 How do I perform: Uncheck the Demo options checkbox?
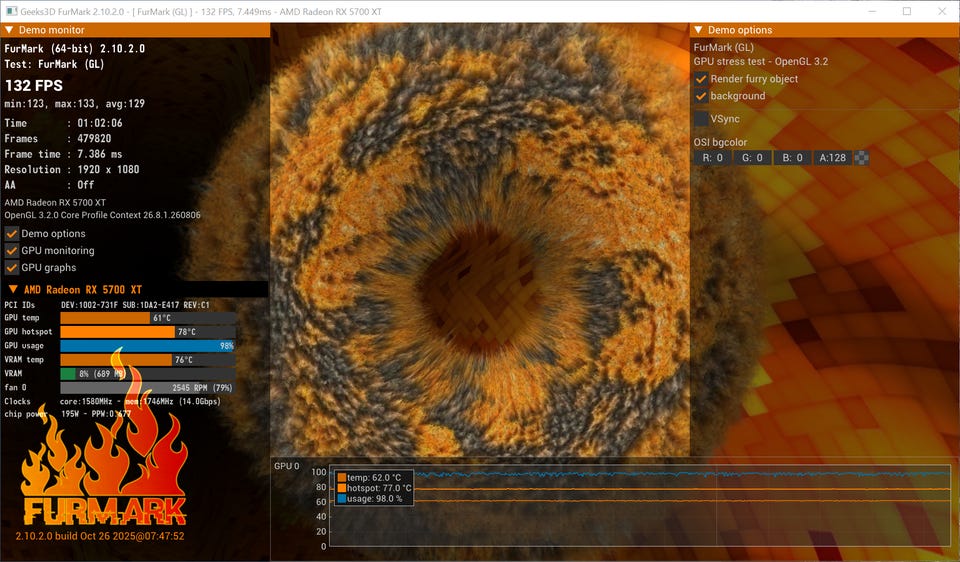pos(12,234)
